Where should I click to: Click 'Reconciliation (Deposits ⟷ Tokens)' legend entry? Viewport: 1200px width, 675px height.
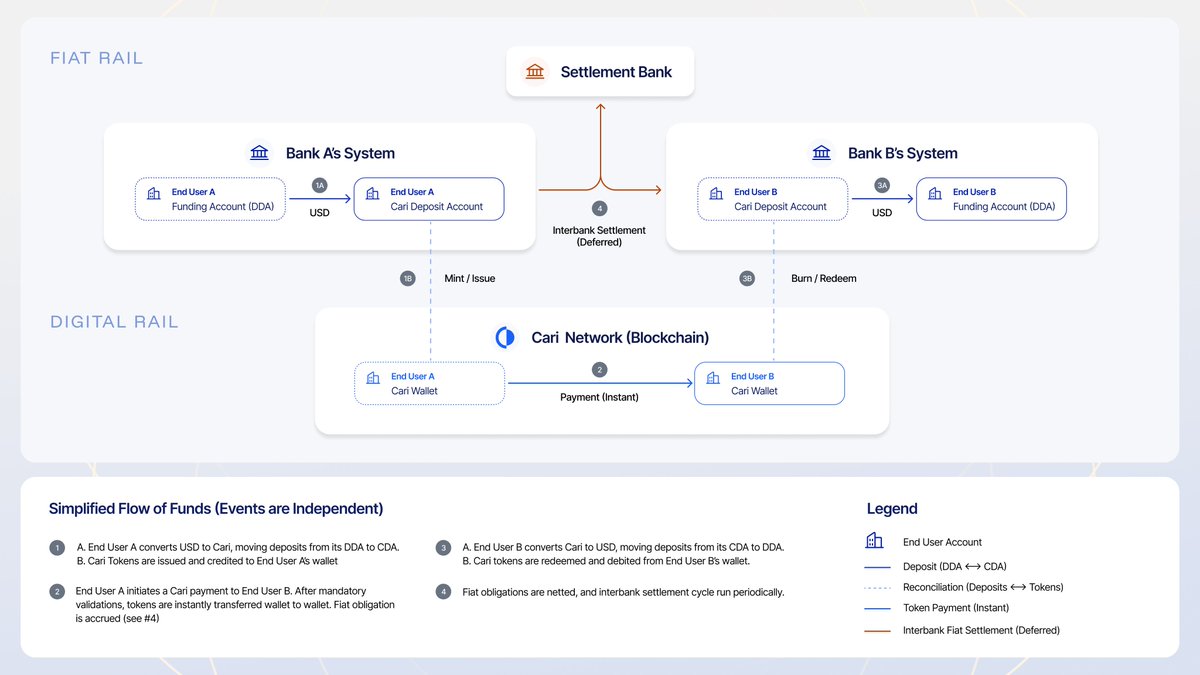click(x=983, y=587)
